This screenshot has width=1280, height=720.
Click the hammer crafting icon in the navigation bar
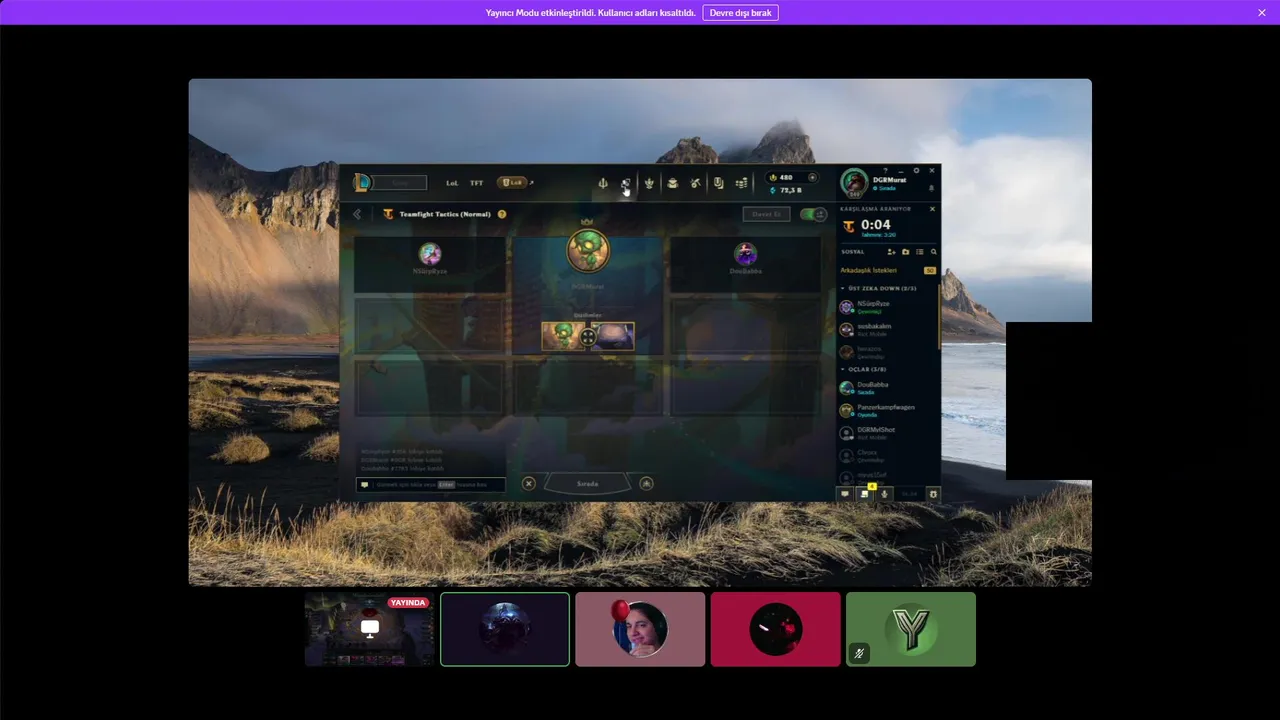[695, 183]
